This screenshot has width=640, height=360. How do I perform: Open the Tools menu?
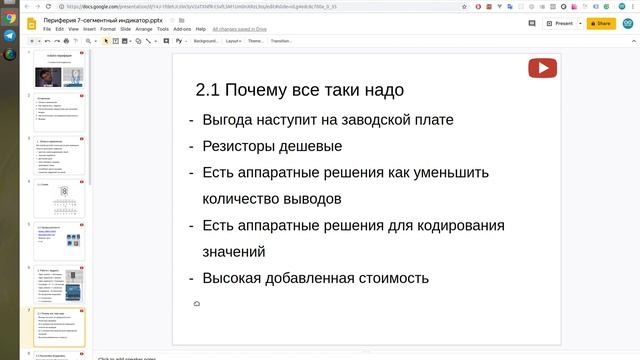pos(163,29)
